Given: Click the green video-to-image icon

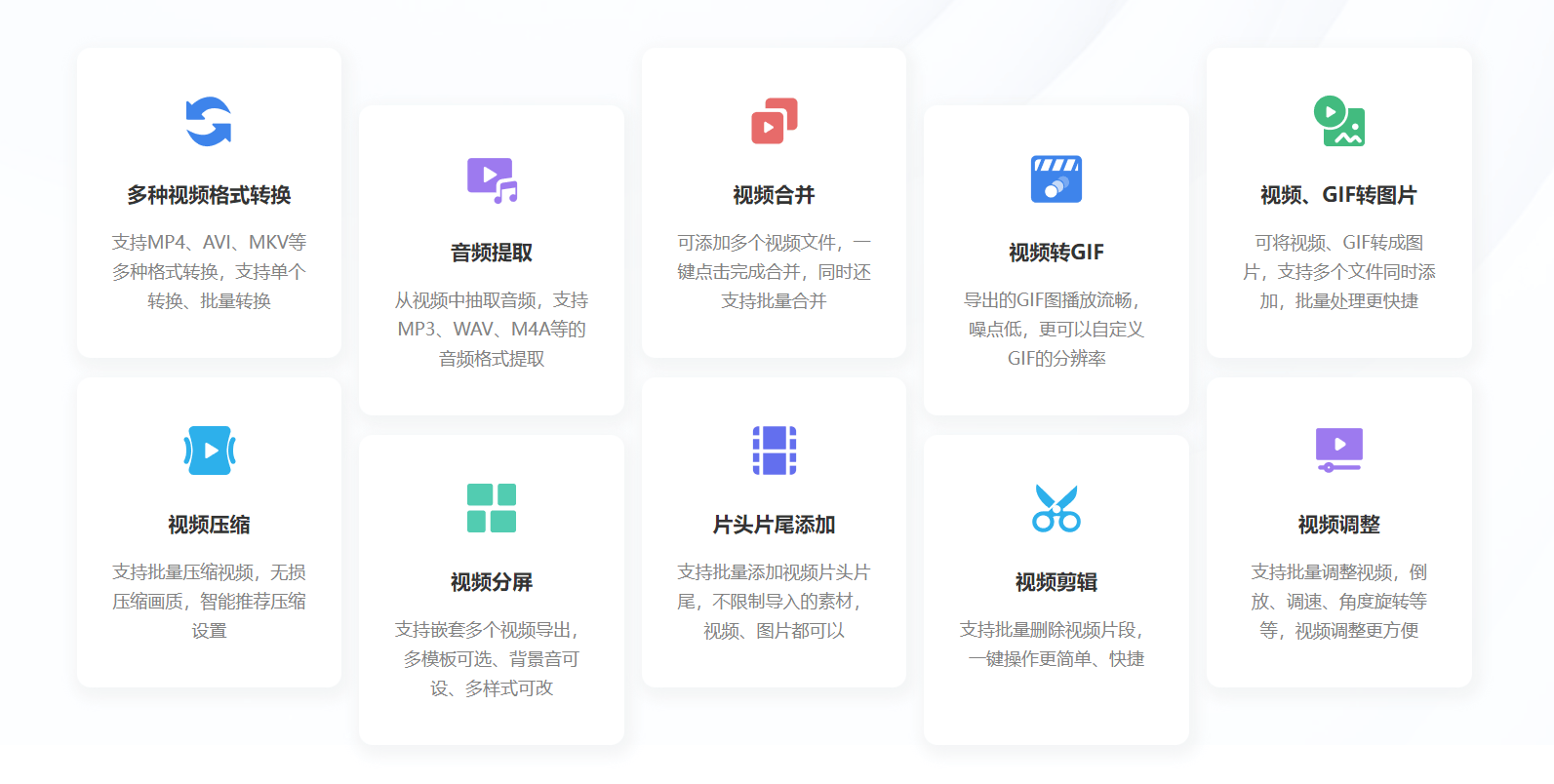Looking at the screenshot, I should click(1338, 121).
